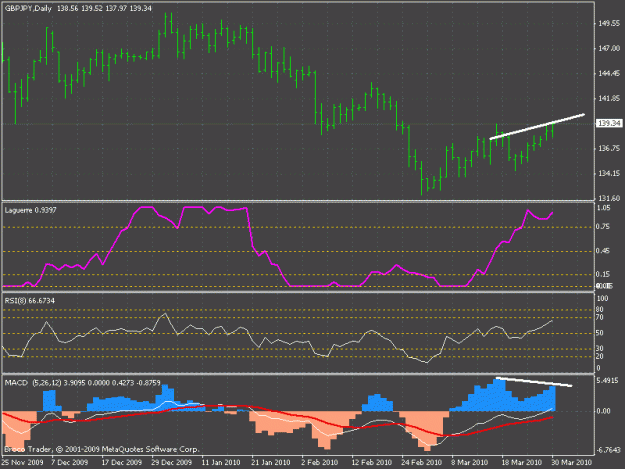Select the GBPJPY,Daily chart title text

pyautogui.click(x=28, y=8)
